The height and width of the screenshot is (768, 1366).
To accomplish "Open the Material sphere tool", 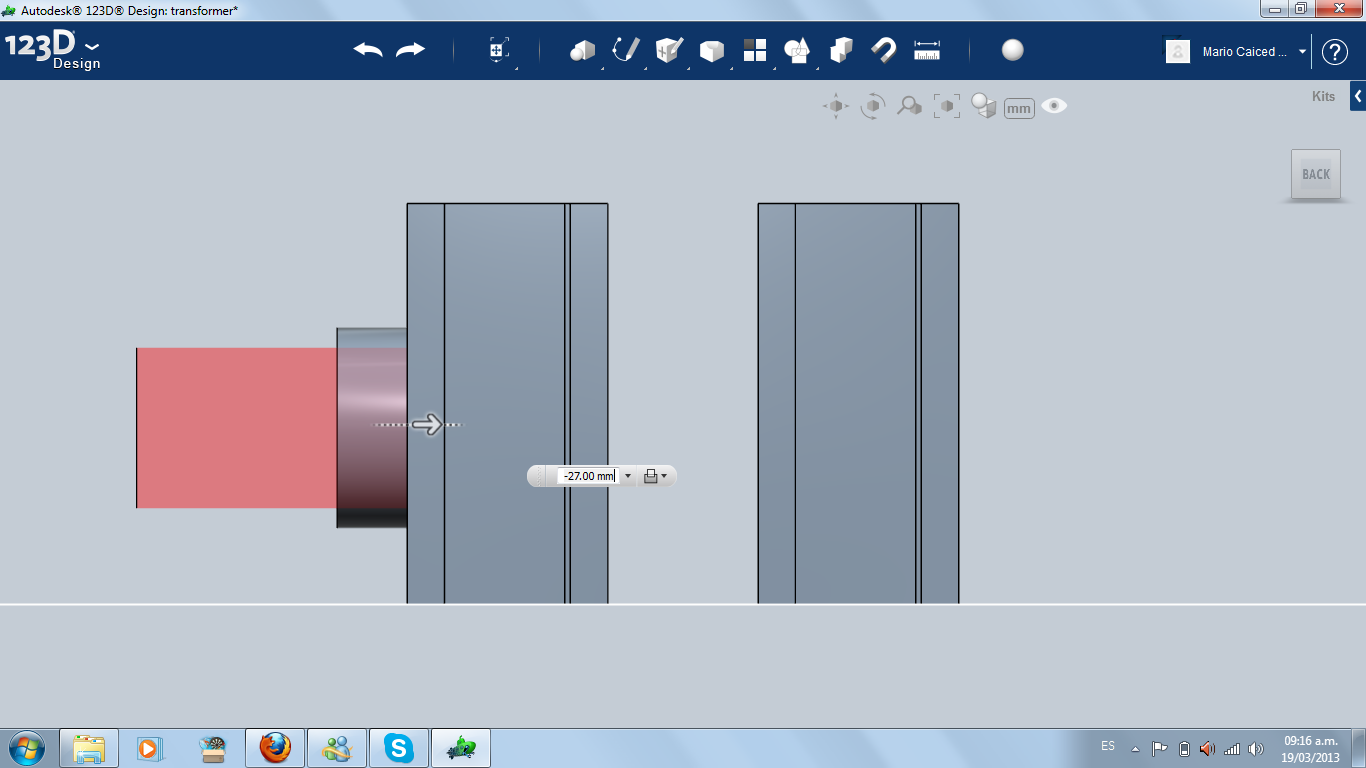I will tap(1013, 50).
